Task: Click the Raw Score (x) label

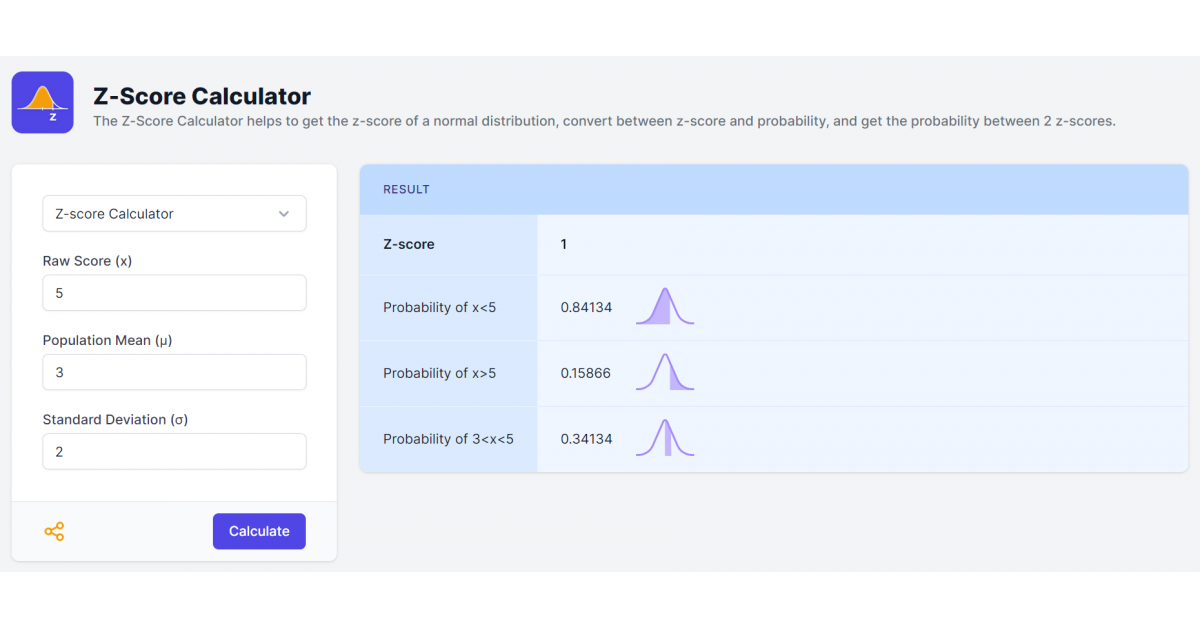Action: coord(87,261)
